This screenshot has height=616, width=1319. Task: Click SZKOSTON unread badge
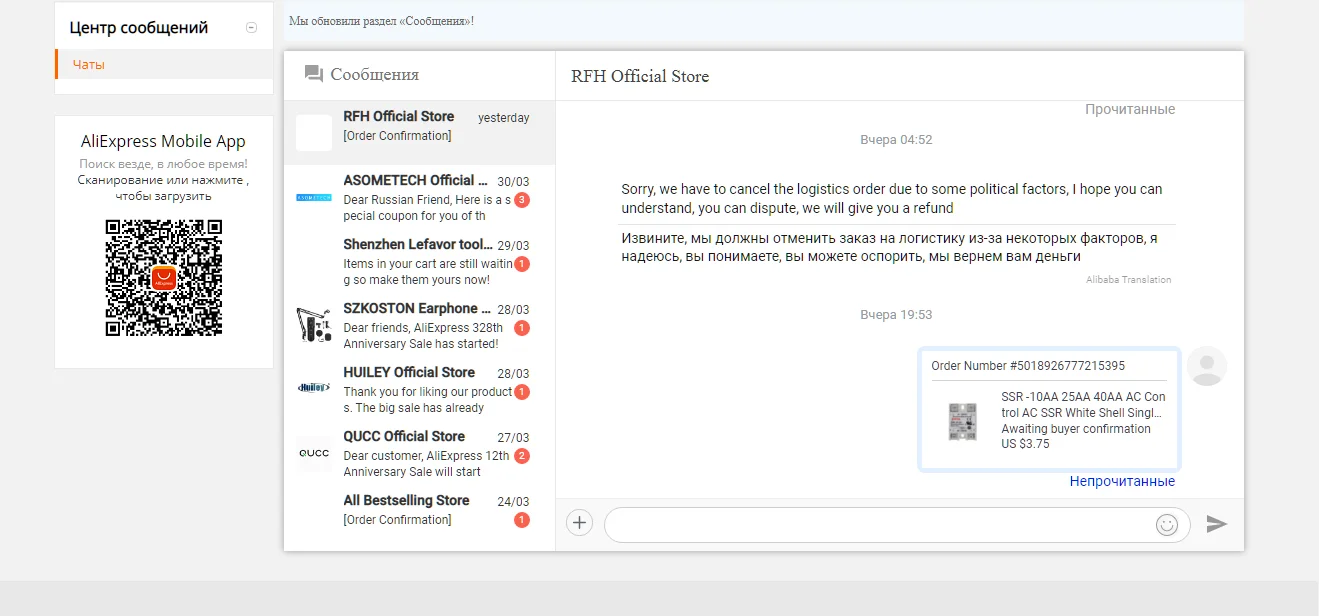(522, 328)
